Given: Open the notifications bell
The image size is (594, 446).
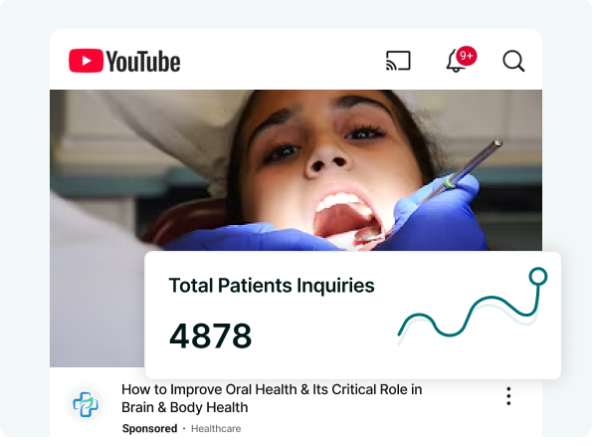Looking at the screenshot, I should (456, 62).
